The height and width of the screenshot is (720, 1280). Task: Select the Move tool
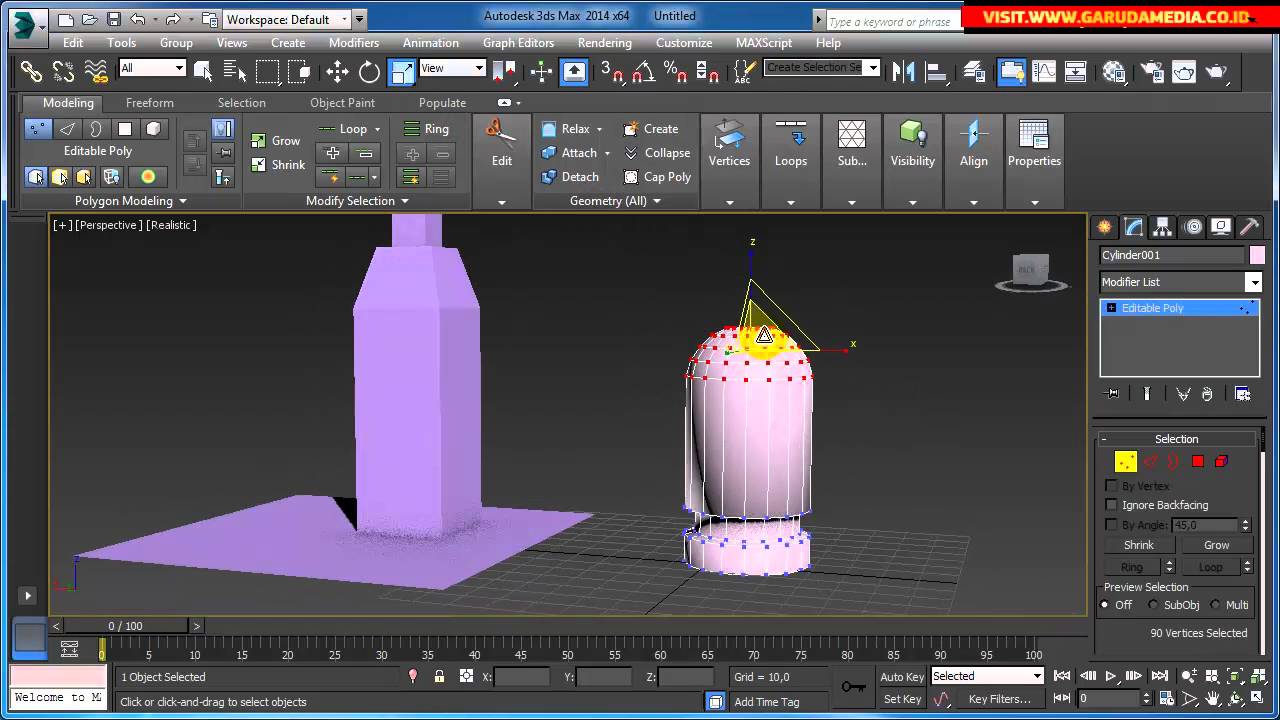(x=337, y=71)
